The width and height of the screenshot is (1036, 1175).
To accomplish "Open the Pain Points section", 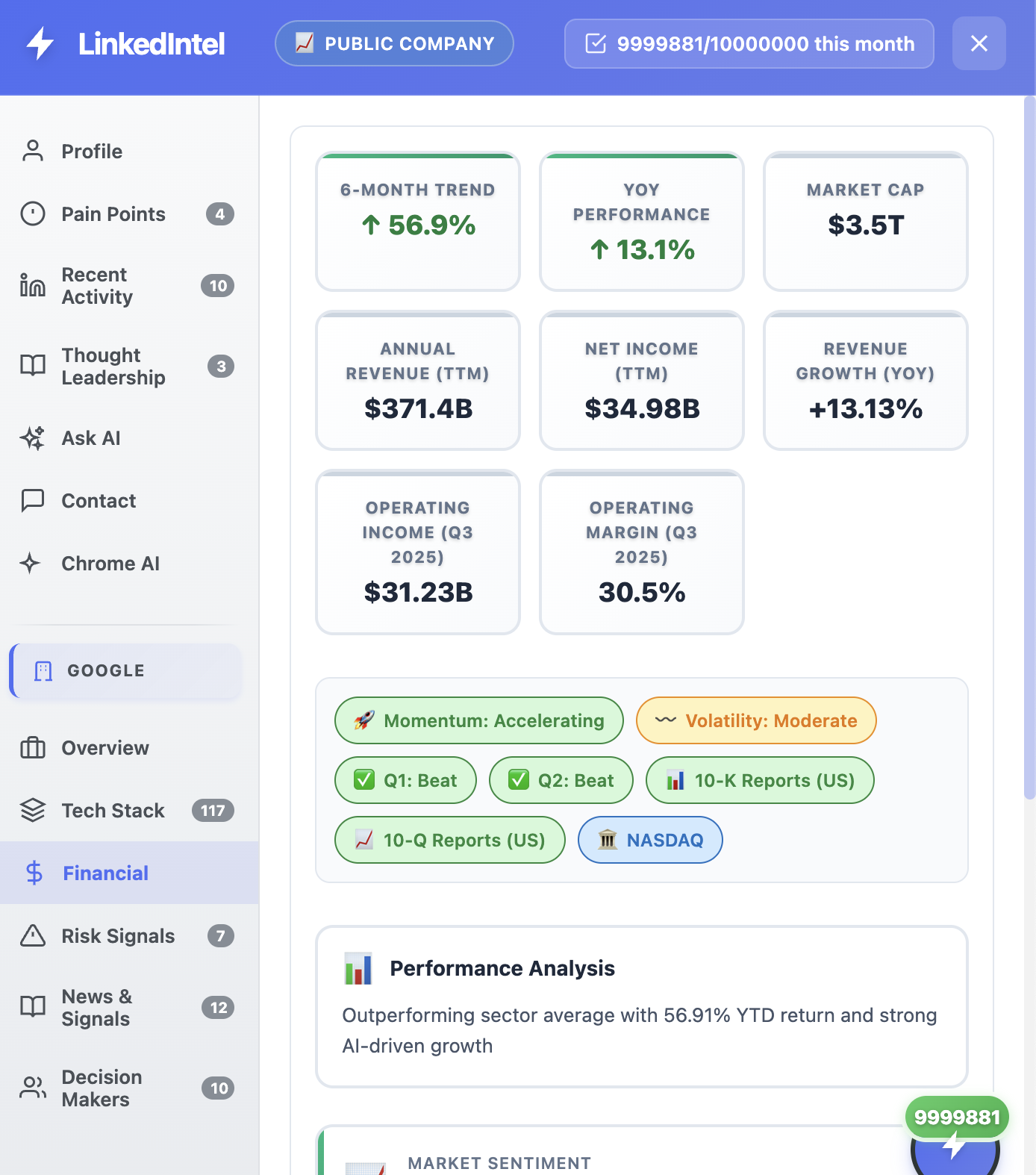I will (x=129, y=214).
